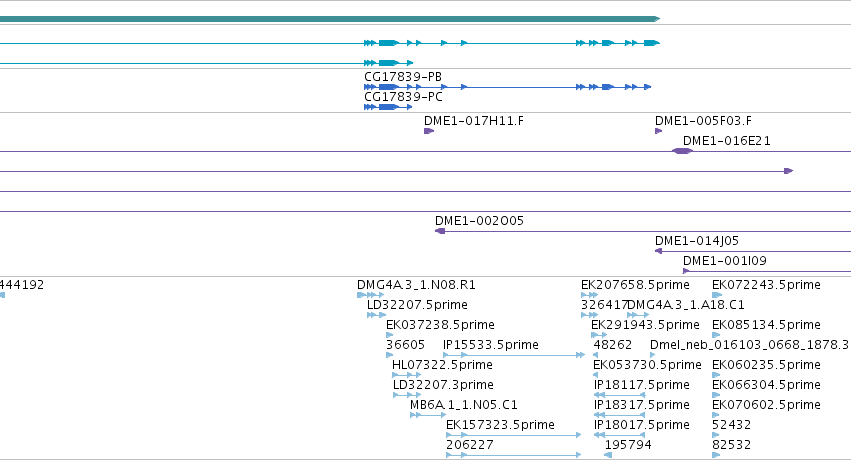Click the MB6A.1_1.N05.C1 EST label

(463, 405)
